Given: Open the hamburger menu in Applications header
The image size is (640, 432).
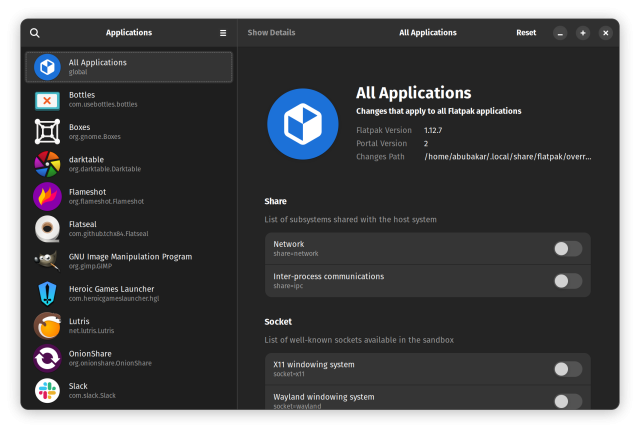Looking at the screenshot, I should pyautogui.click(x=223, y=33).
